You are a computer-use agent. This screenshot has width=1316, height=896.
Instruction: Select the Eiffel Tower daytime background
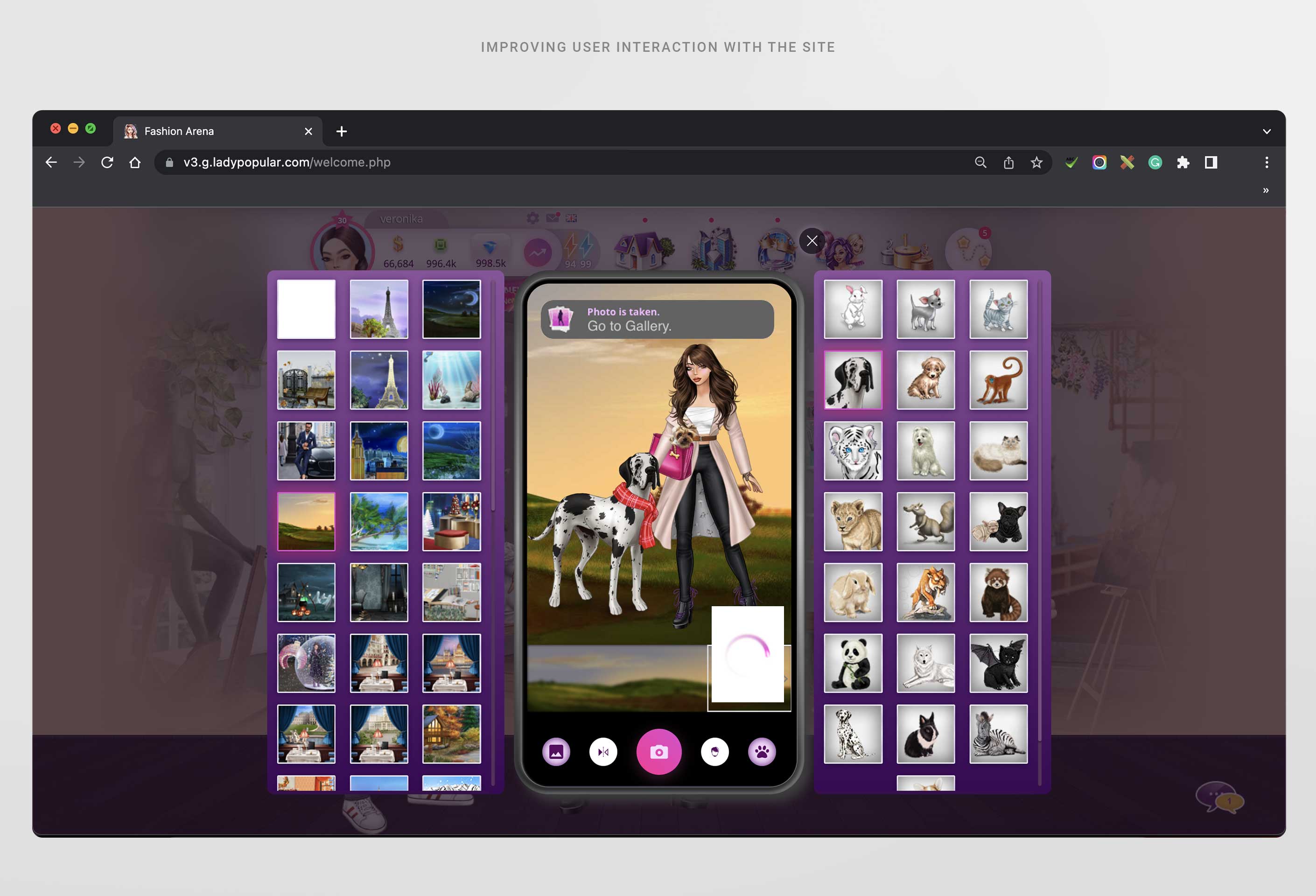click(379, 309)
